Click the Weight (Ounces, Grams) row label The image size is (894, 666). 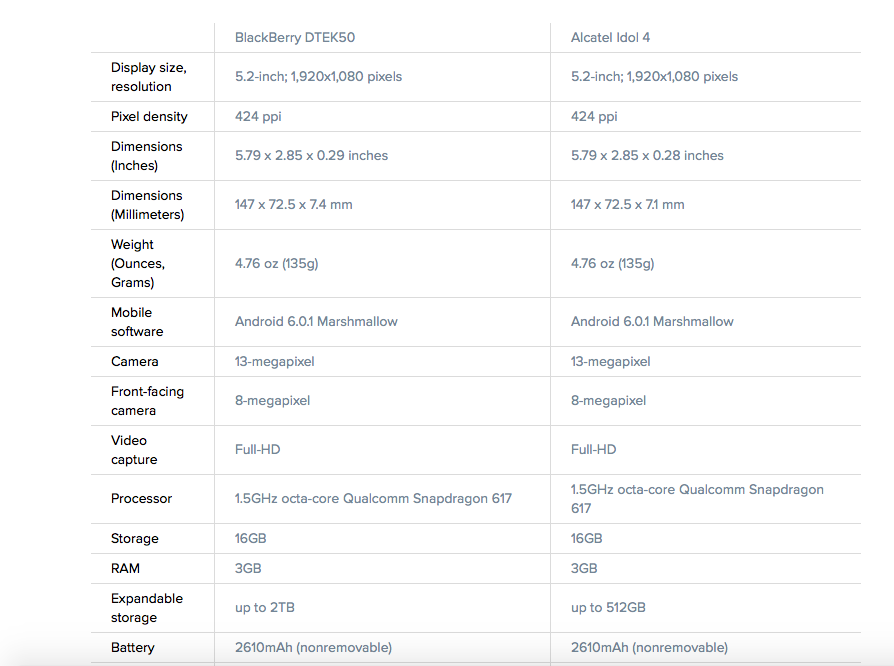tap(138, 263)
